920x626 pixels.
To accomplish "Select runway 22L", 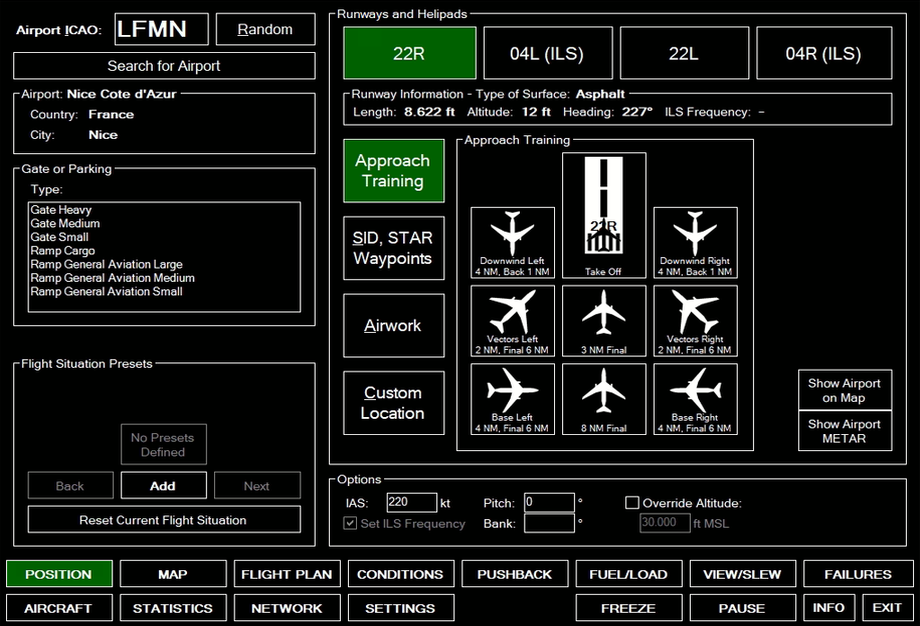I will point(684,53).
